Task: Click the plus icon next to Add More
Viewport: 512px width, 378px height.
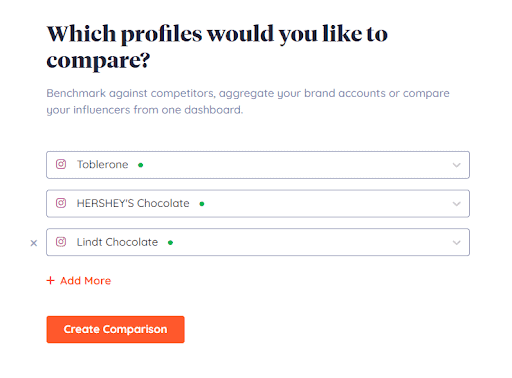Action: tap(50, 280)
